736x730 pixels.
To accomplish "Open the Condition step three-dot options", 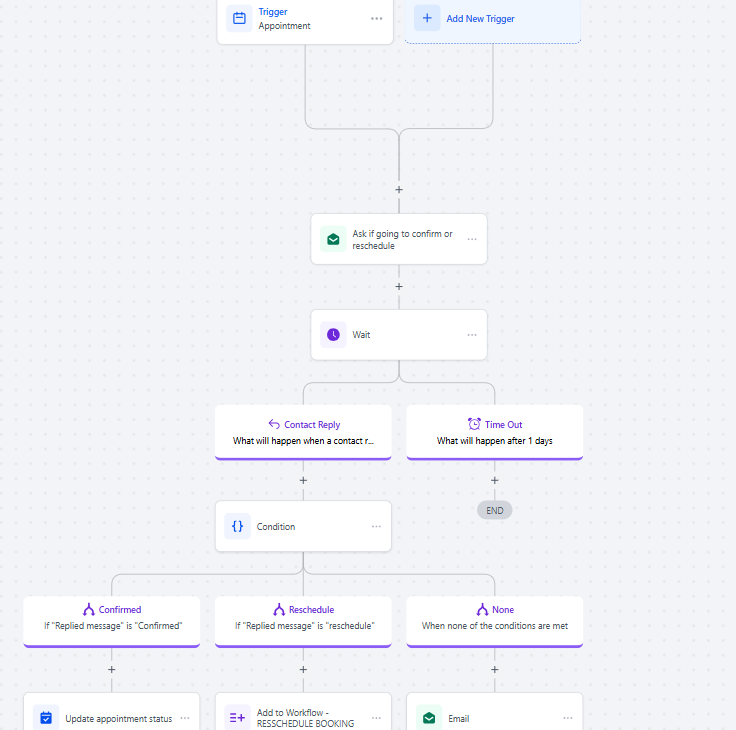I will [x=376, y=526].
